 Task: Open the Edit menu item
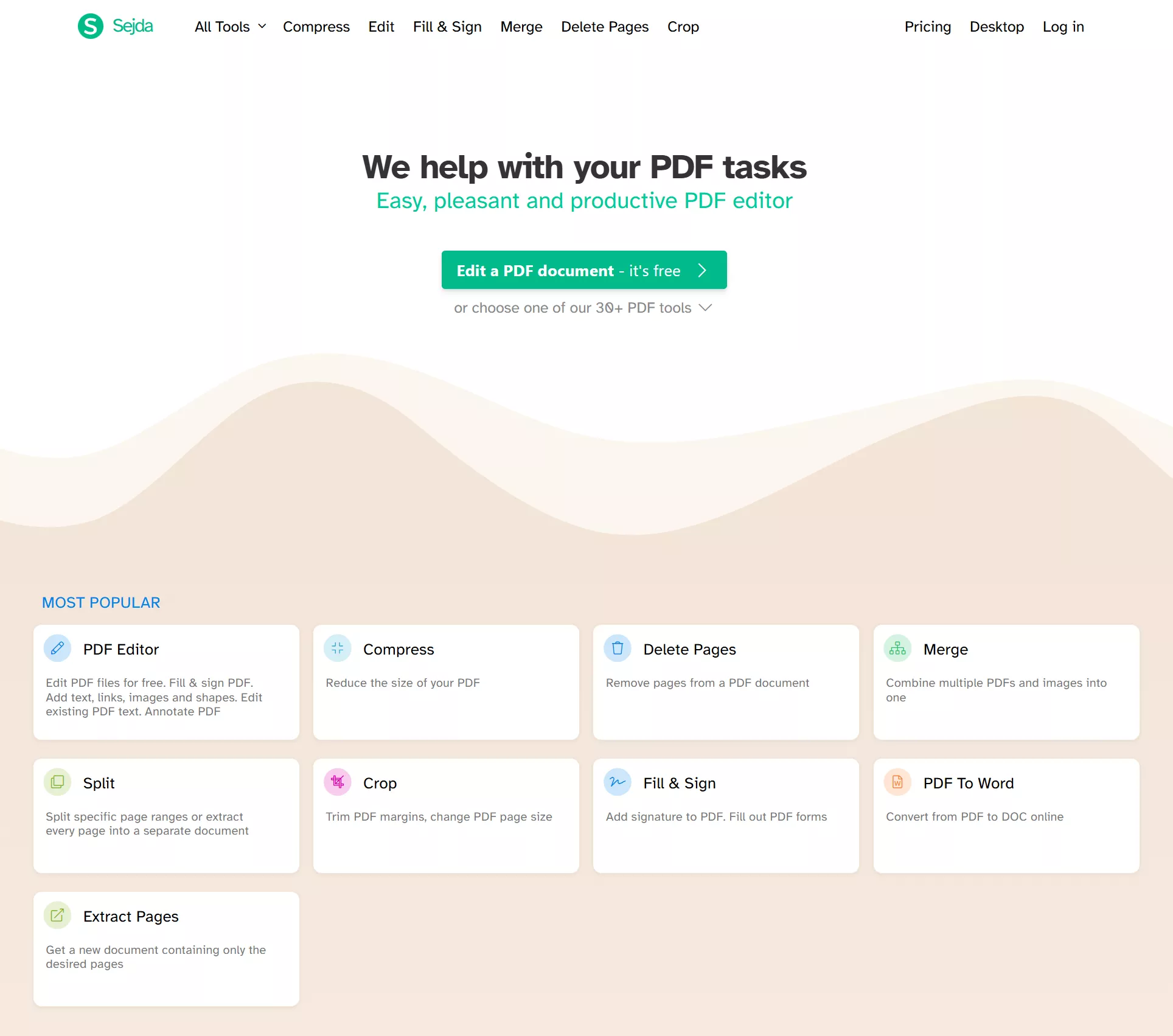(x=381, y=27)
